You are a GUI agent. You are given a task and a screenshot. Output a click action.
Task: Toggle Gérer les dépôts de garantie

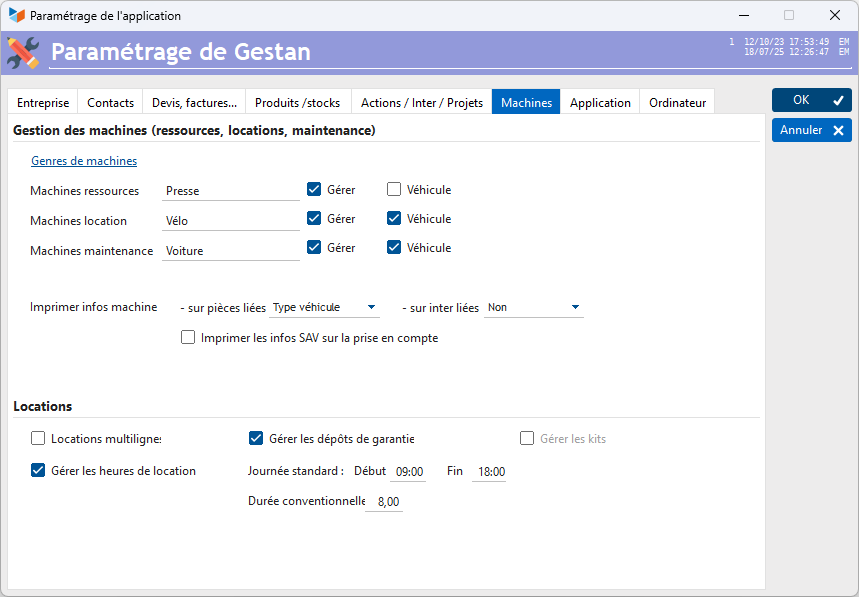256,438
